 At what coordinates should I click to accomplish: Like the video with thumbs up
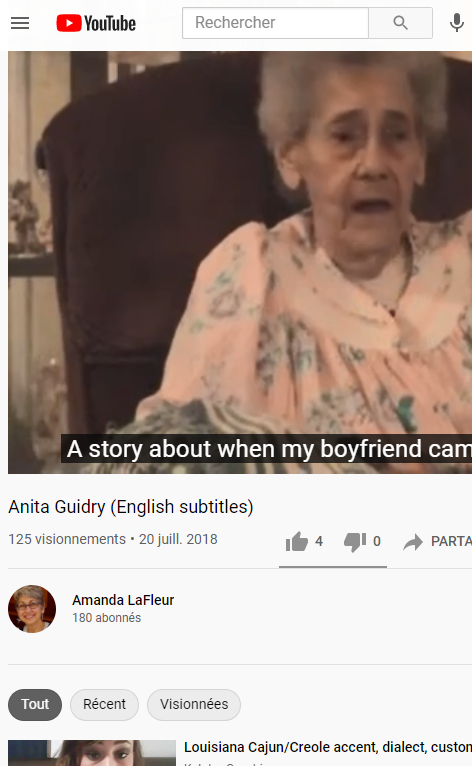point(297,541)
